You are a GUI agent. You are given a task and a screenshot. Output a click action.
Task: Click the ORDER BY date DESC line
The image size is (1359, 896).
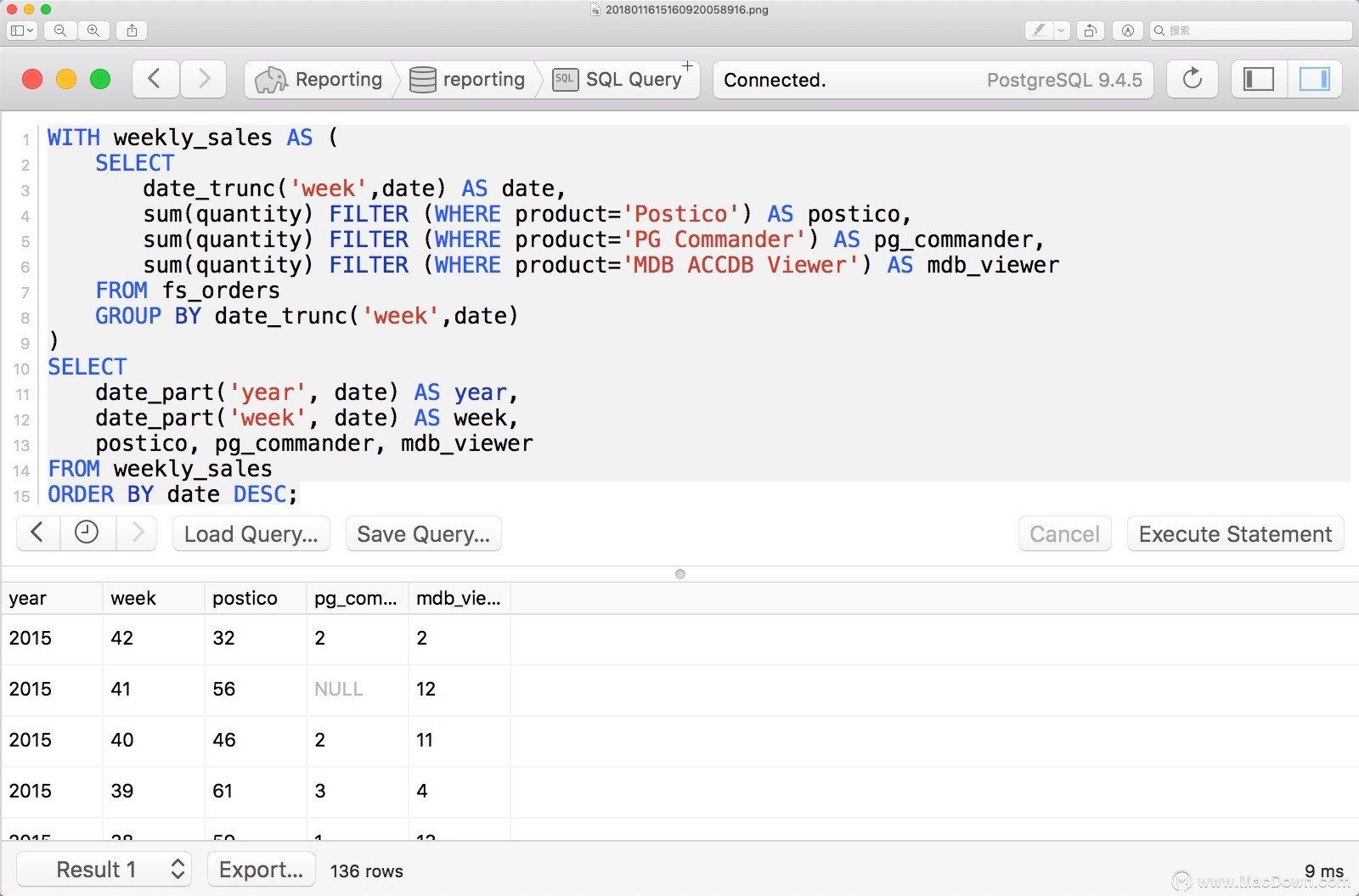click(173, 494)
